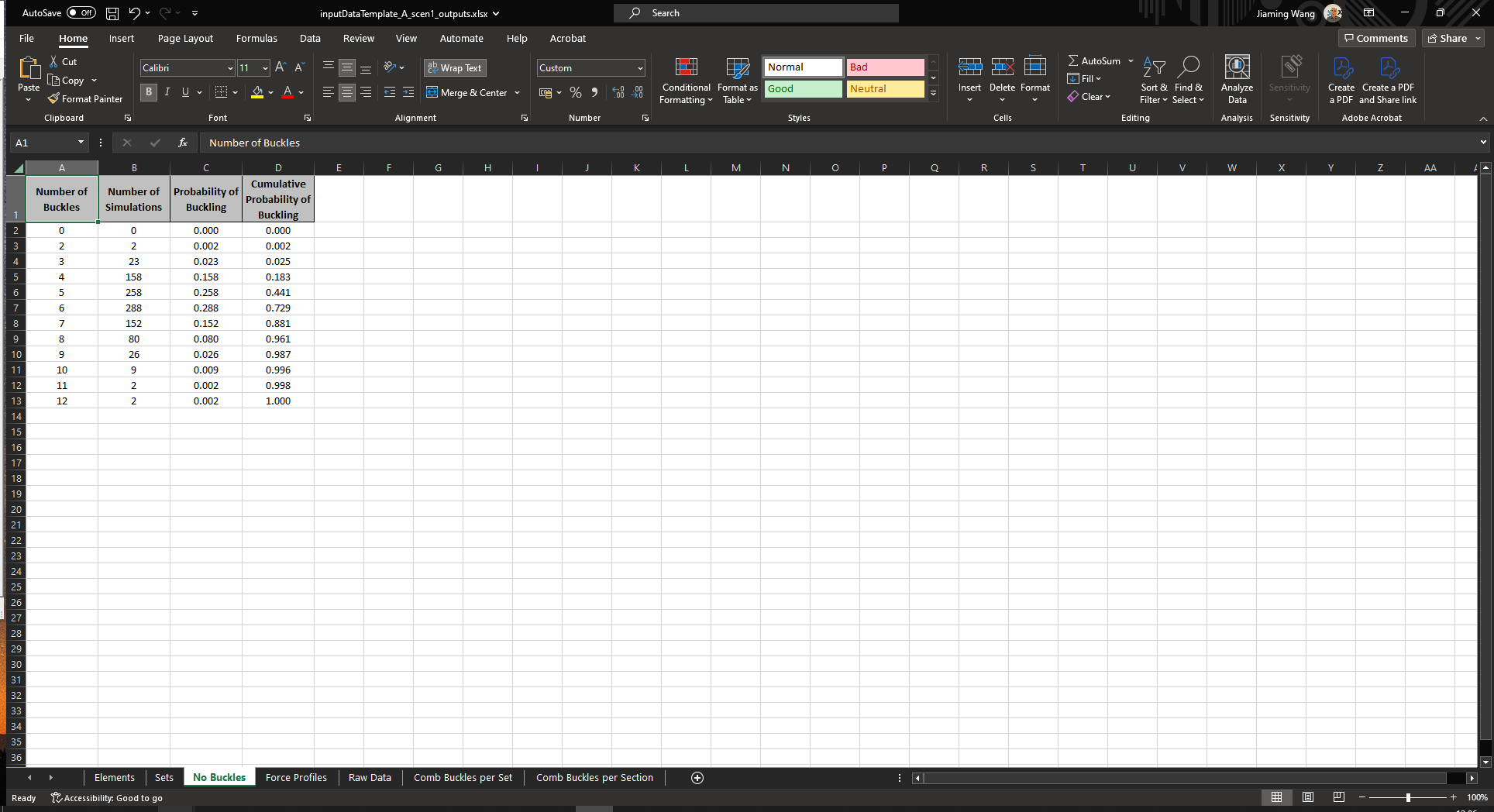Open the Force Profiles sheet tab
The height and width of the screenshot is (812, 1494).
[x=296, y=777]
